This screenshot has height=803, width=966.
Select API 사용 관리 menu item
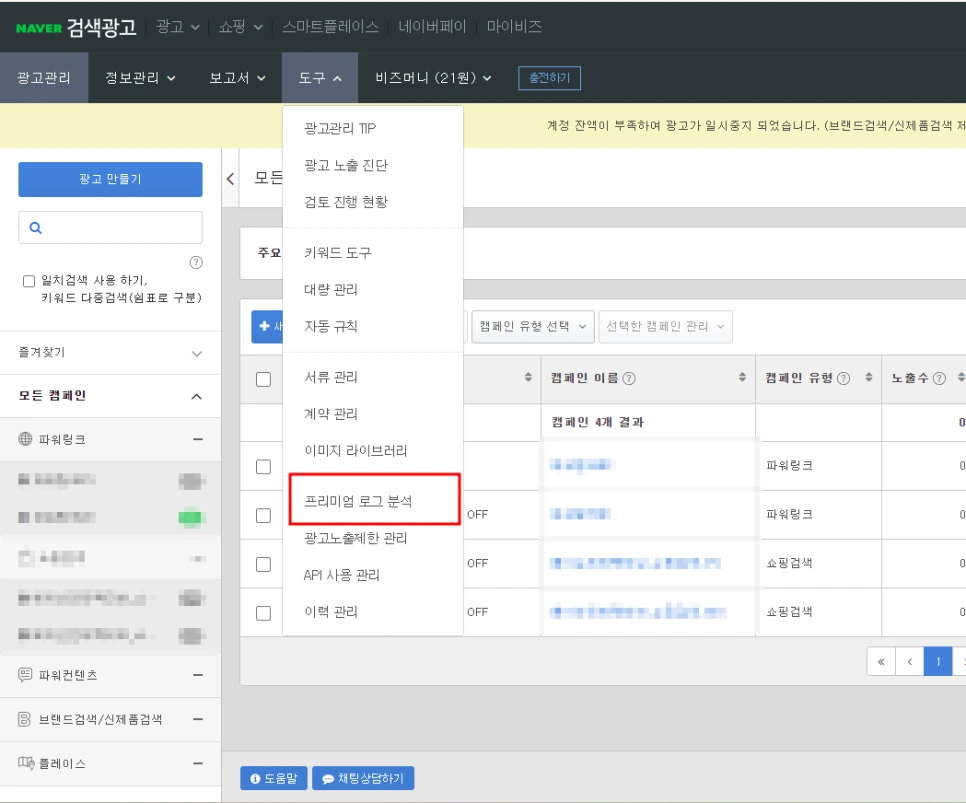[341, 575]
